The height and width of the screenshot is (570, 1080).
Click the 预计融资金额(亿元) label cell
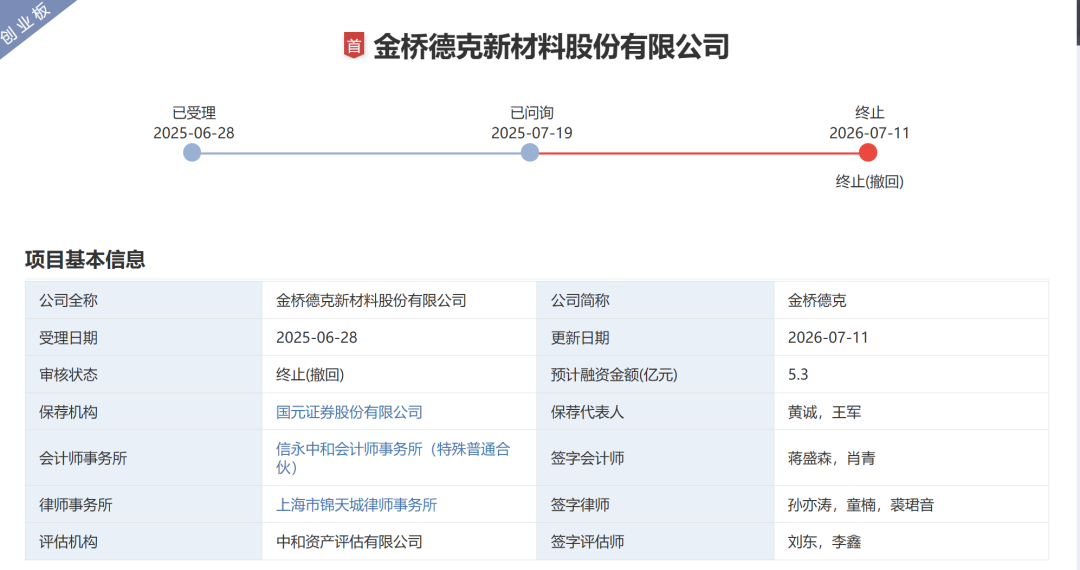[655, 374]
